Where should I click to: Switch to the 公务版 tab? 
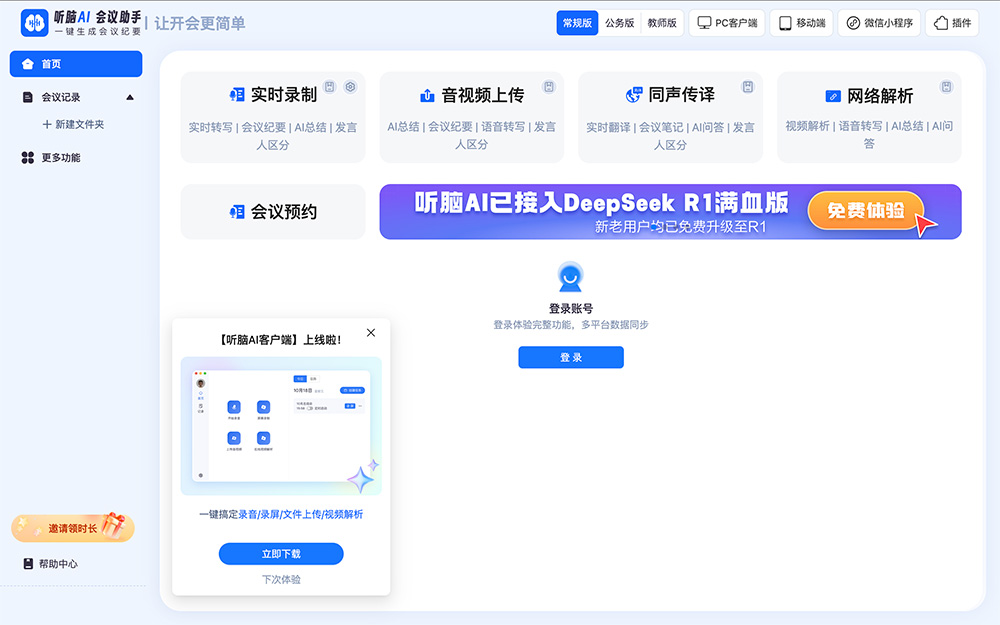tap(619, 23)
